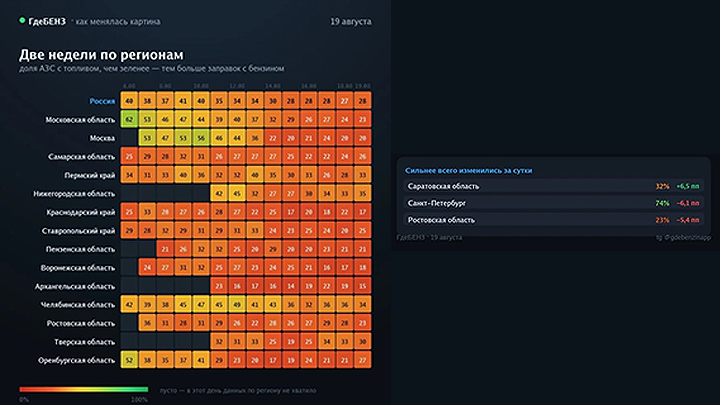Image resolution: width=720 pixels, height=405 pixels.
Task: Select the Пензенская область row label
Action: (x=80, y=249)
